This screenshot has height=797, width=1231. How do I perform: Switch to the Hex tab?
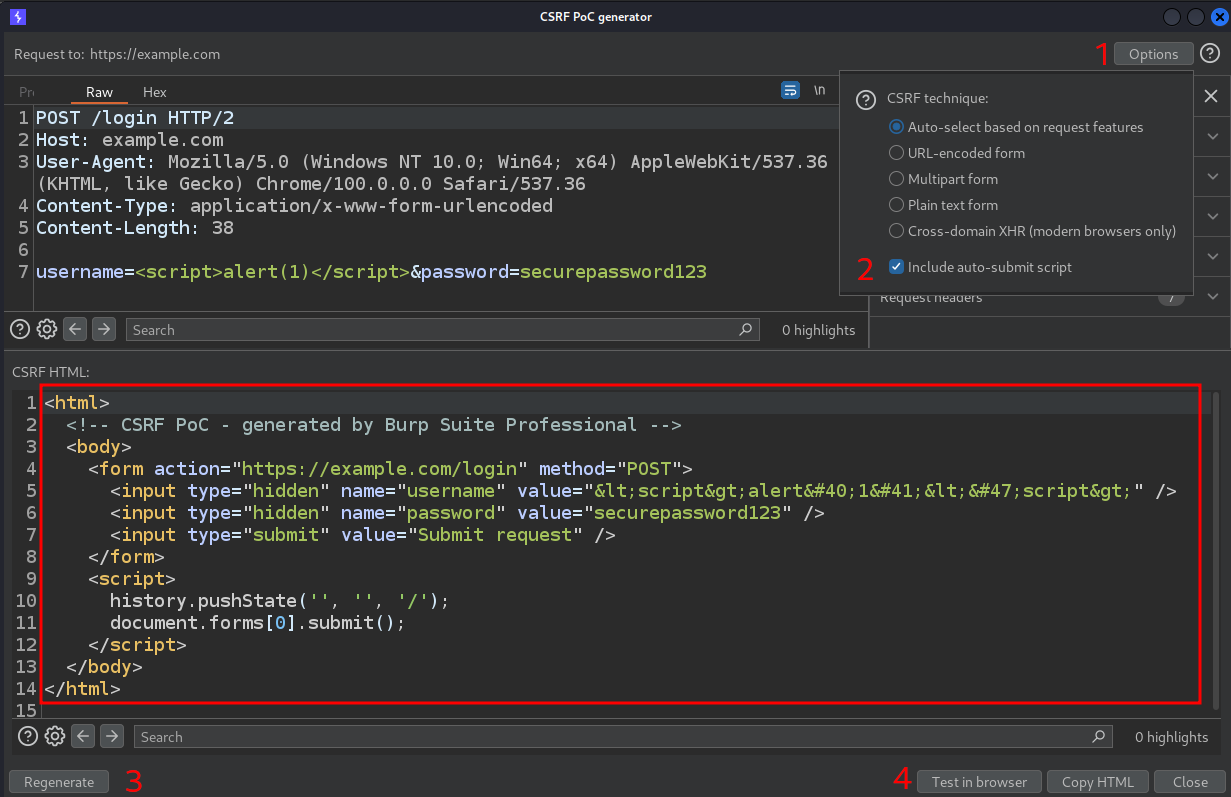pyautogui.click(x=155, y=92)
